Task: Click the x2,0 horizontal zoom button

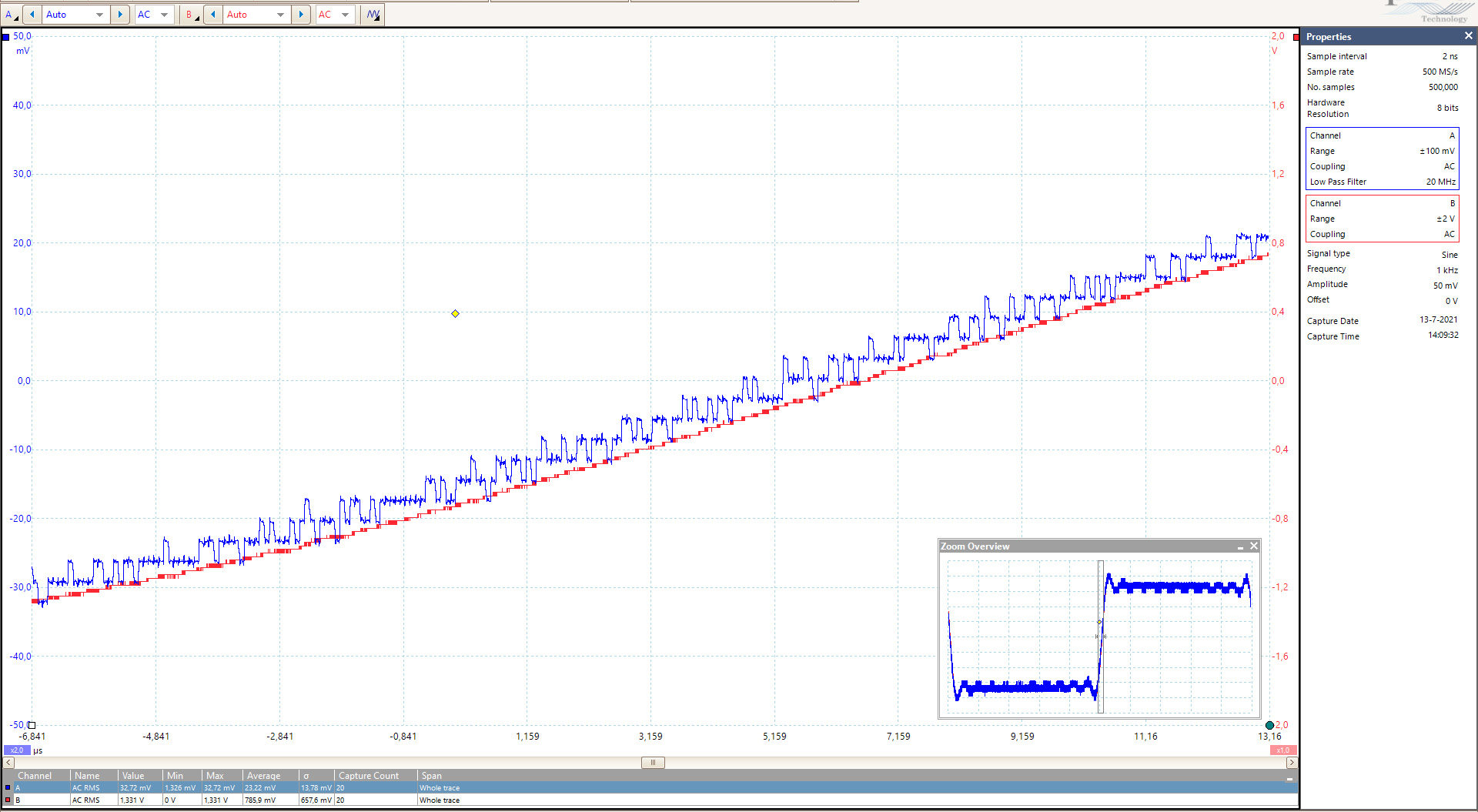Action: click(x=17, y=750)
